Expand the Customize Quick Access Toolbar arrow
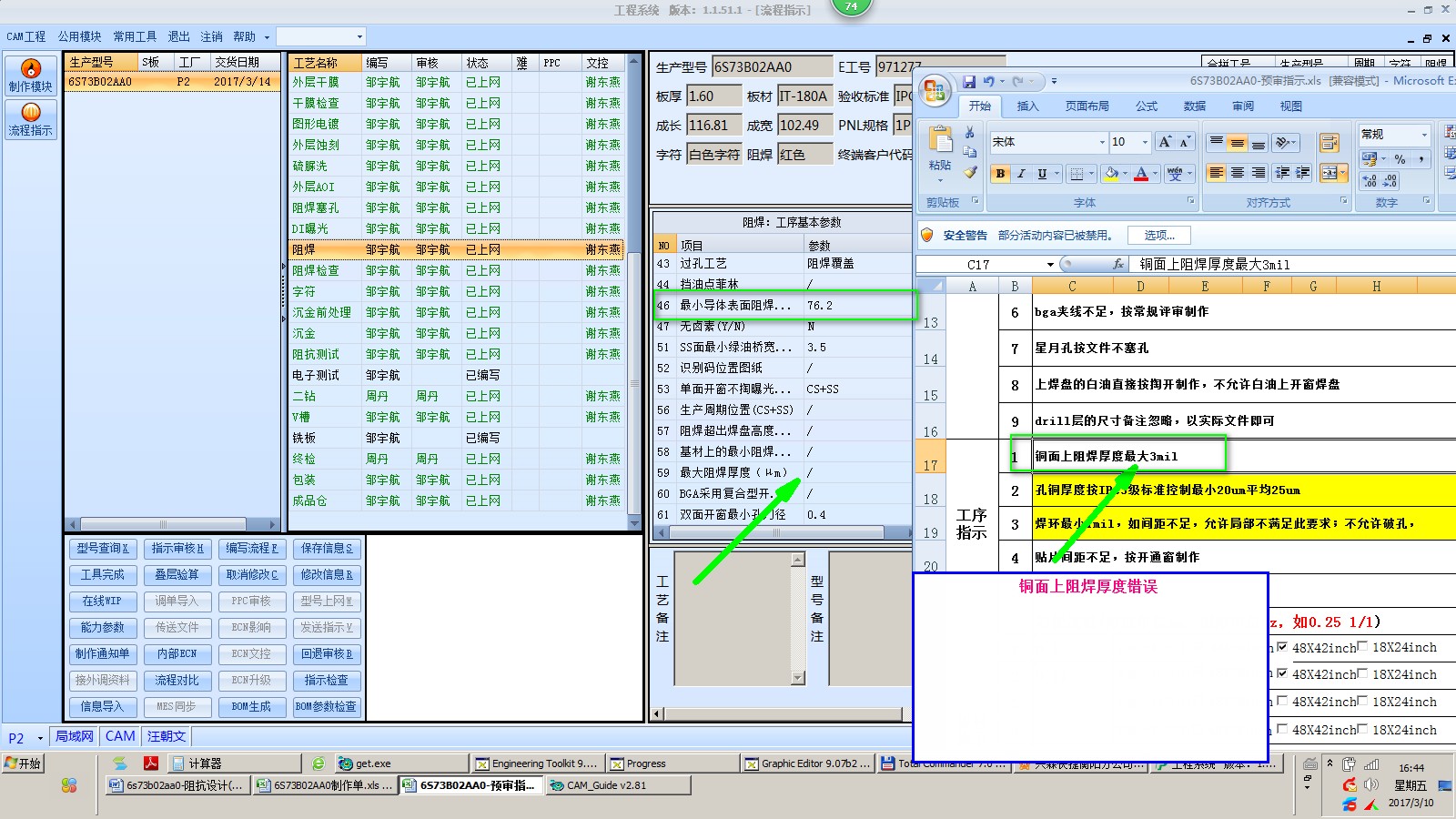Image resolution: width=1456 pixels, height=819 pixels. [x=1054, y=82]
